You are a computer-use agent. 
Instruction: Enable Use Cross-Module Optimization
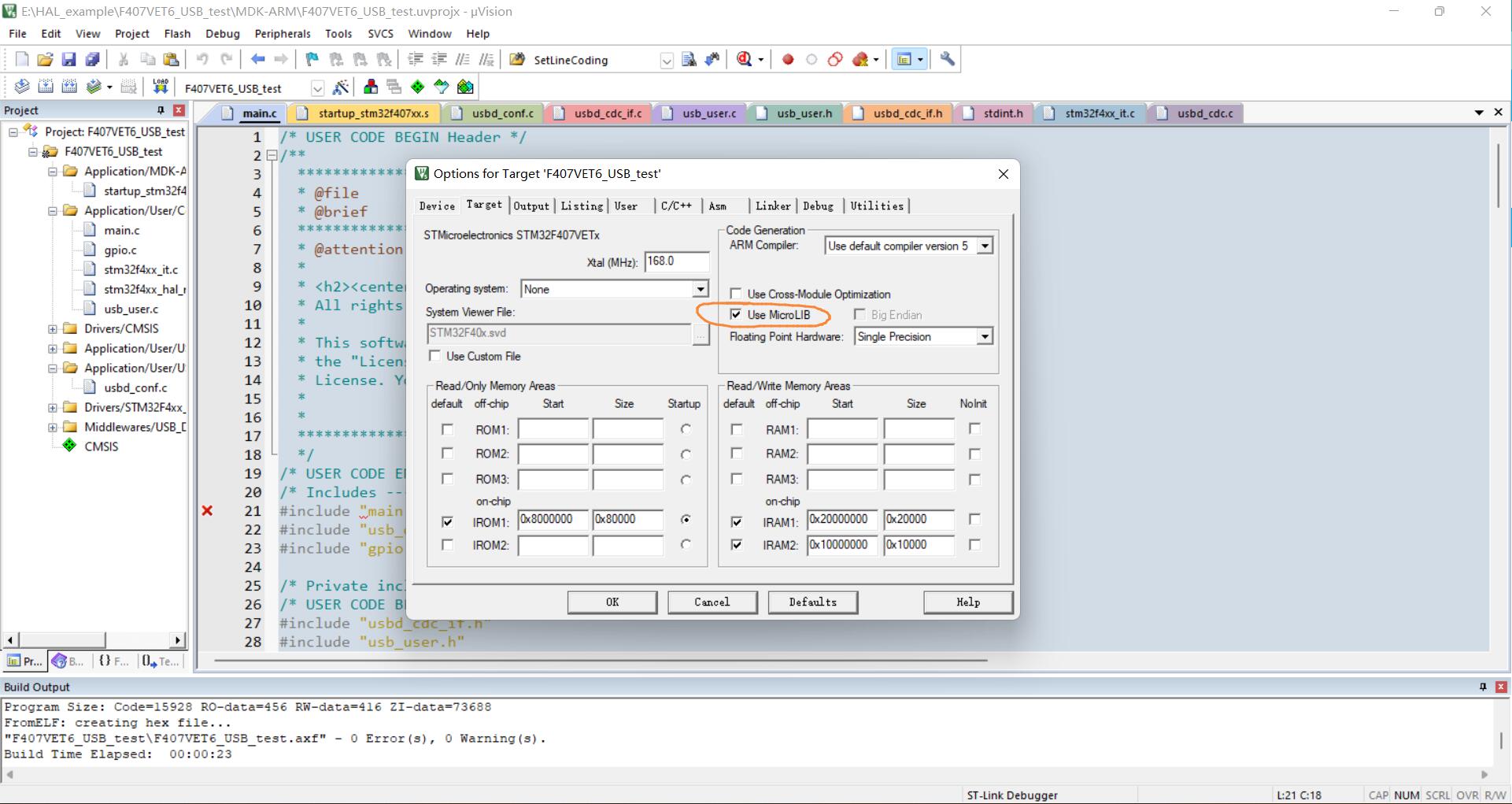736,294
